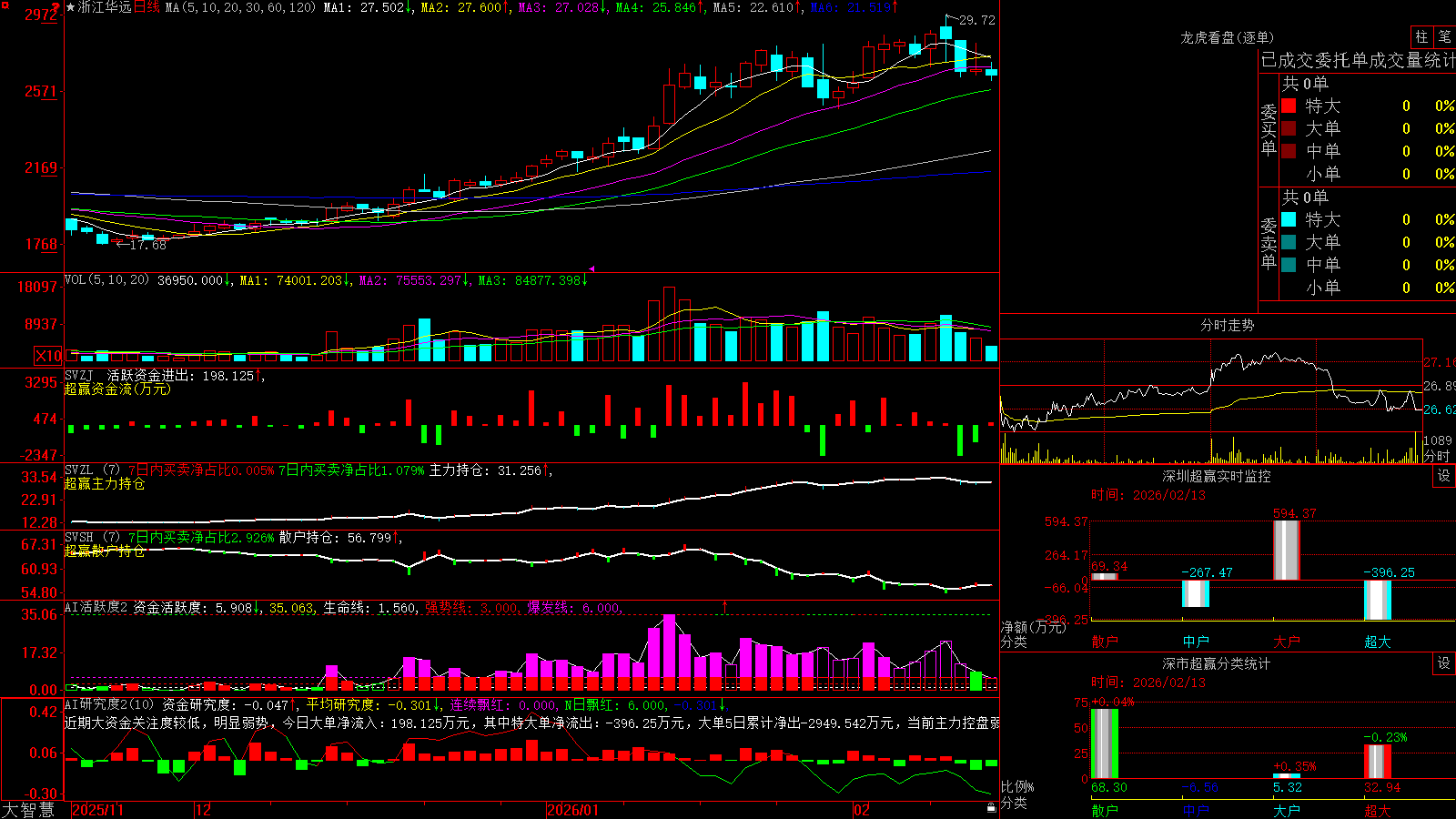
Task: Click the 大智慧 logo in bottom-left corner
Action: pyautogui.click(x=28, y=810)
